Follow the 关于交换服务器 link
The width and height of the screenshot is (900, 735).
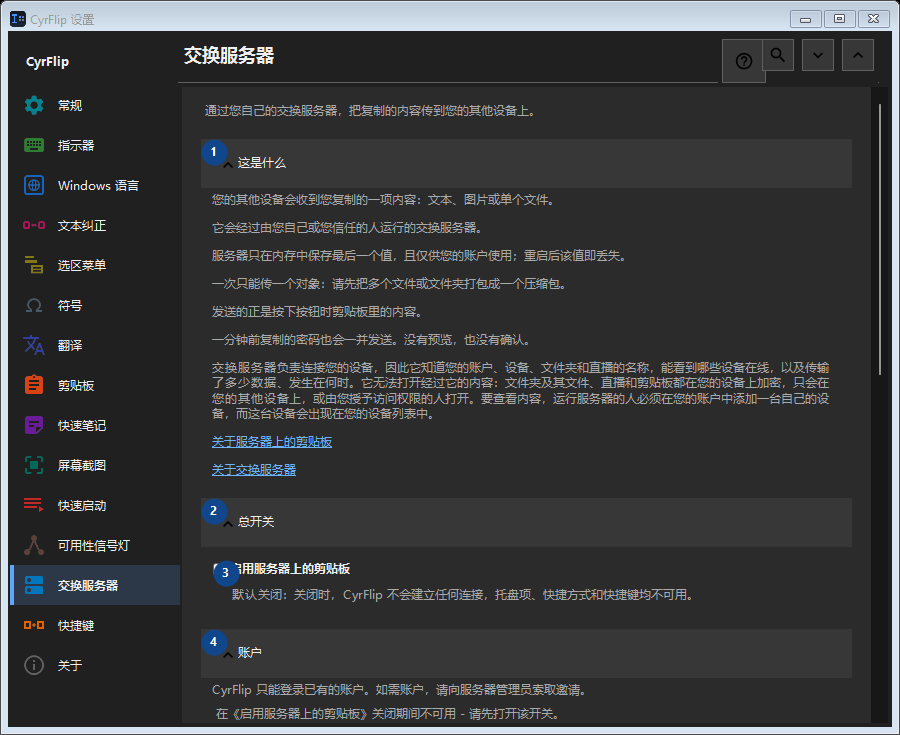click(254, 470)
